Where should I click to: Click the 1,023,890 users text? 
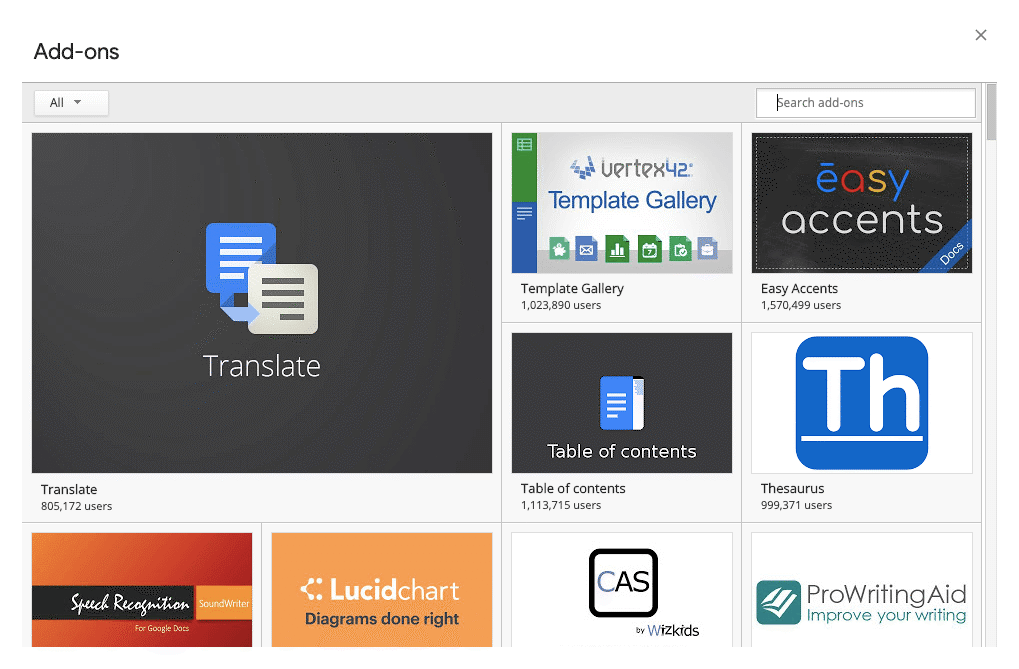tap(561, 305)
